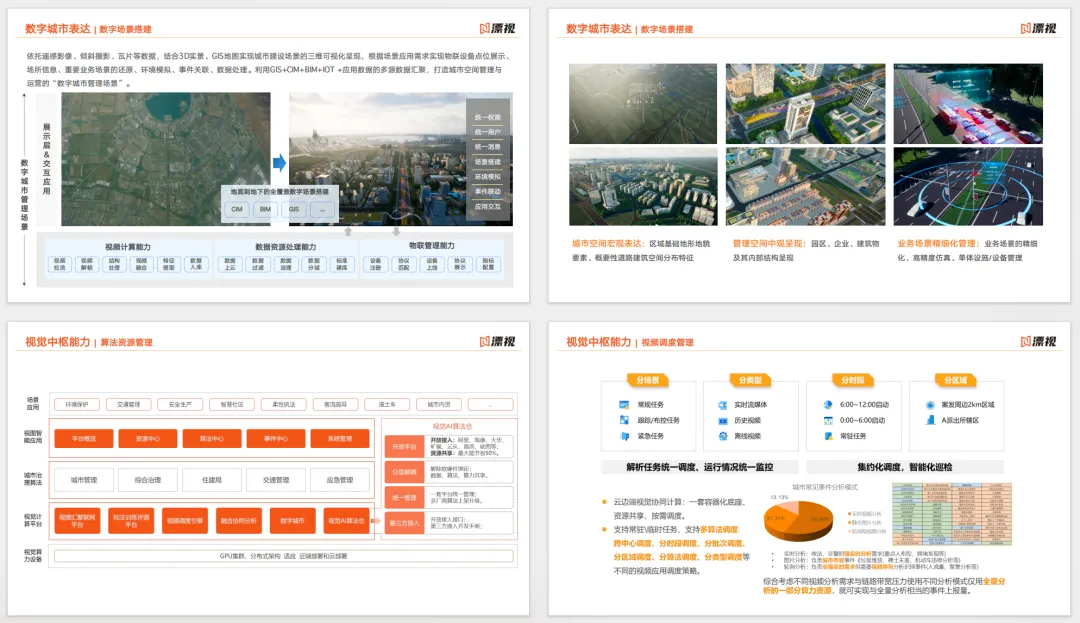This screenshot has height=623, width=1080.
Task: Click the 事件中心 orange button
Action: pyautogui.click(x=276, y=439)
